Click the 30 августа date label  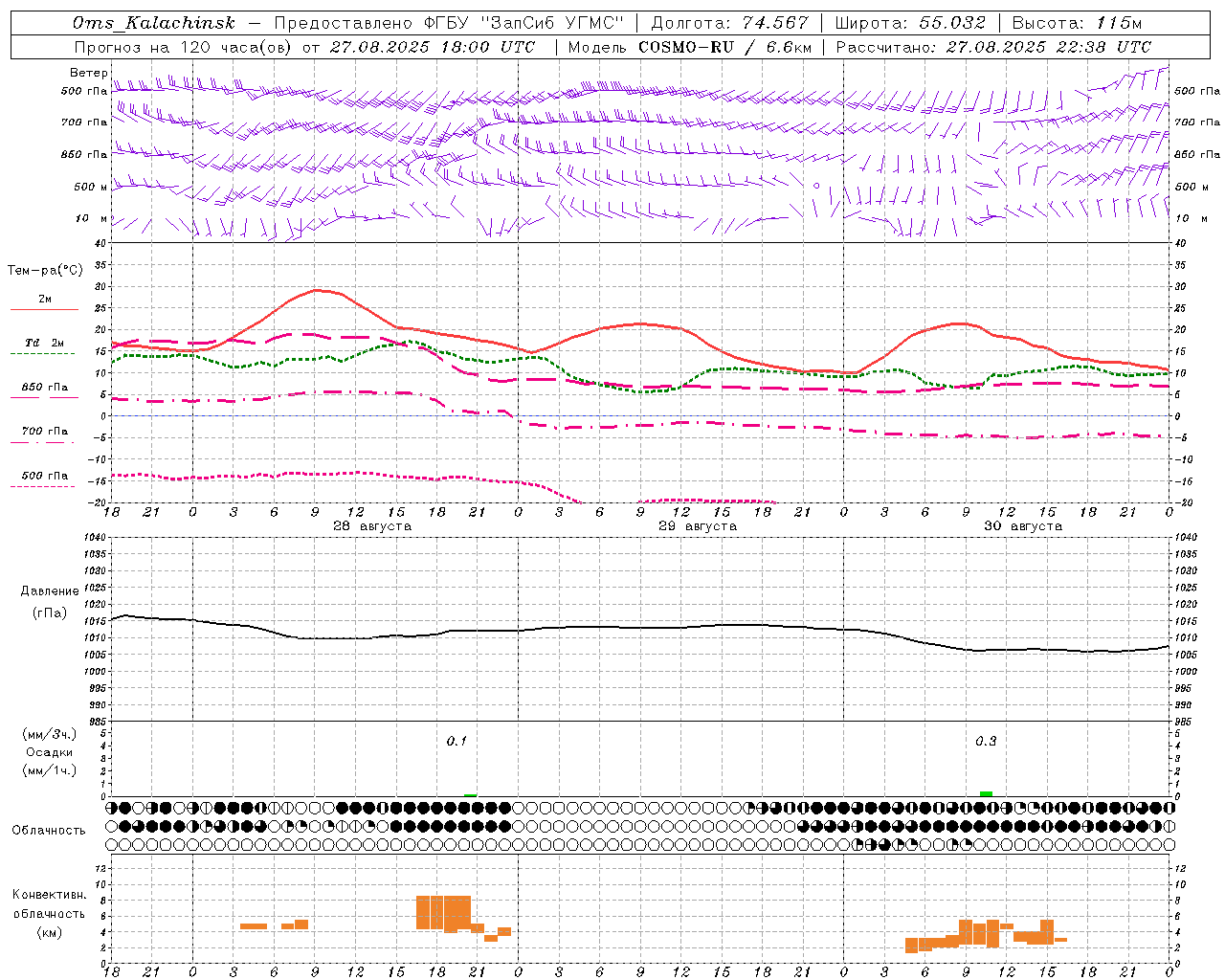(1023, 526)
